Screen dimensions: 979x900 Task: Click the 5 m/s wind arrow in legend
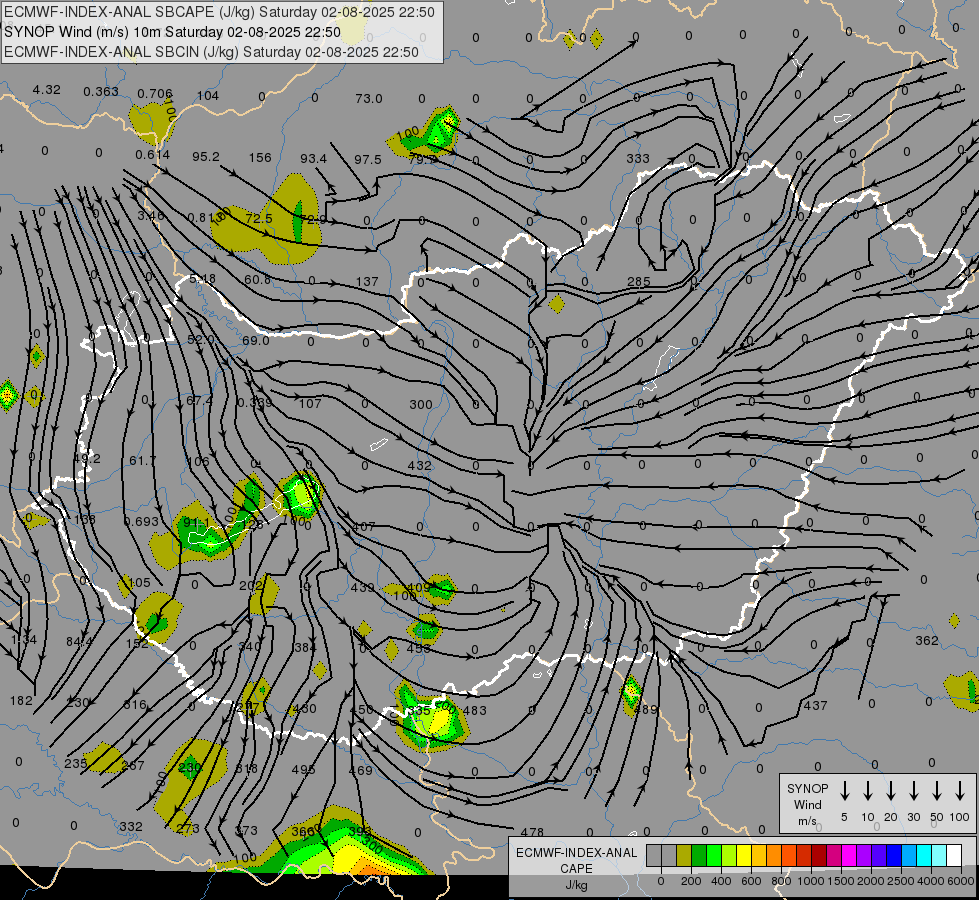pos(844,790)
